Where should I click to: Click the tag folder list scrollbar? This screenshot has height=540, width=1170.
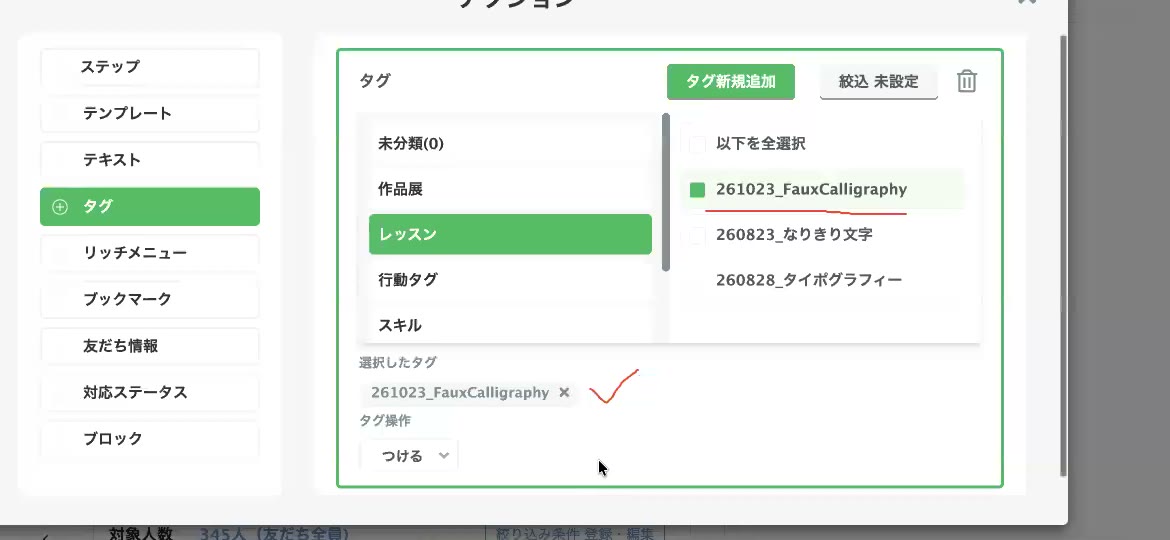[666, 192]
